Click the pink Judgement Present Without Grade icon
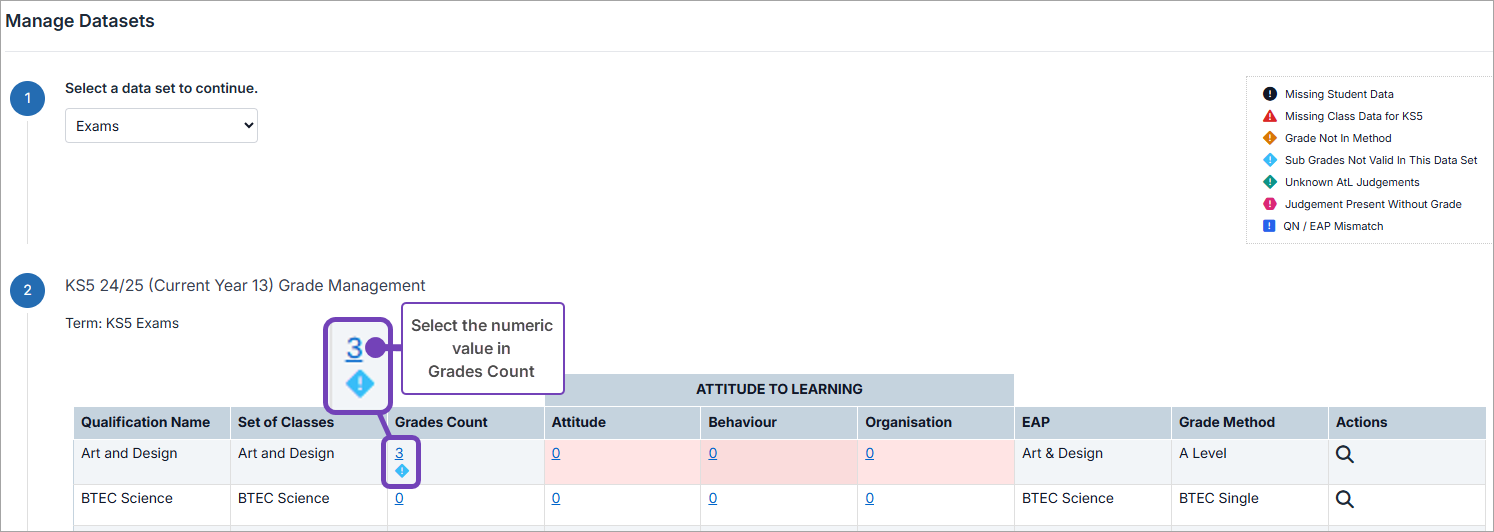 pos(1270,204)
